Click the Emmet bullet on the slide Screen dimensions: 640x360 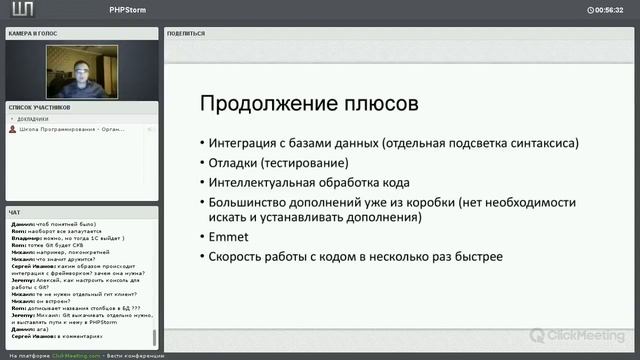click(228, 237)
